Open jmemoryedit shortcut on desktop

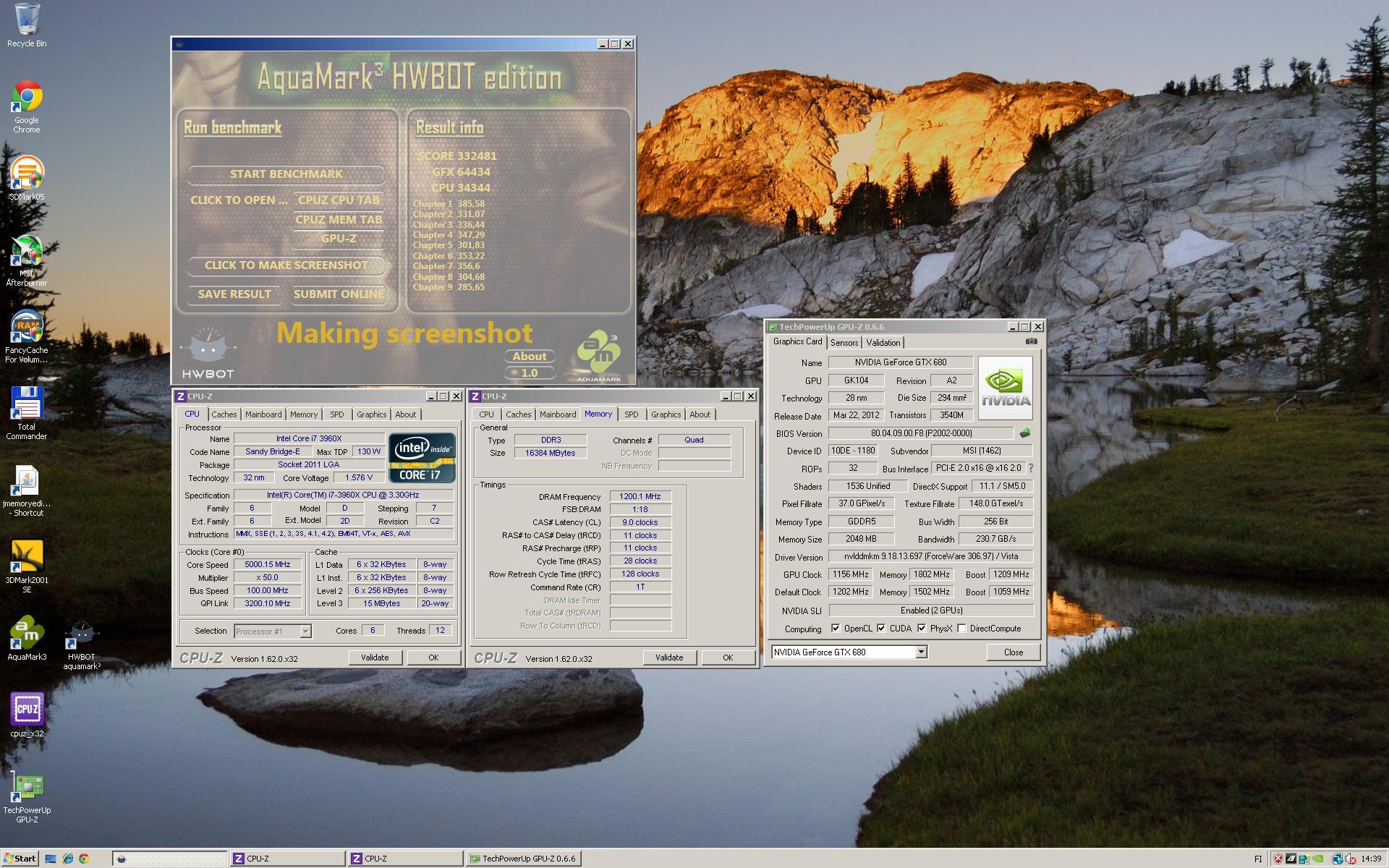27,490
